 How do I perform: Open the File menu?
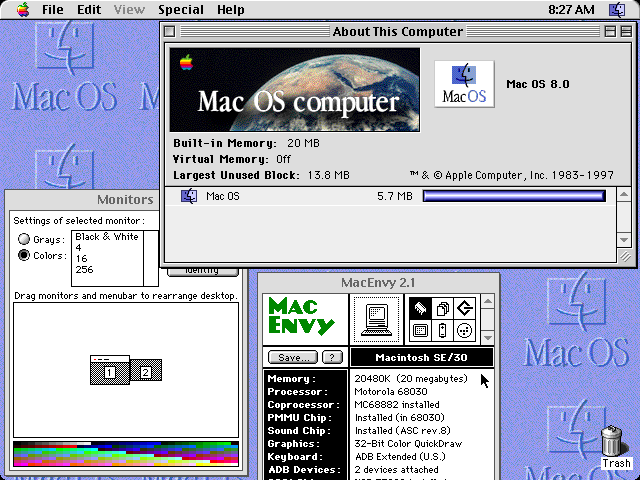[x=53, y=9]
